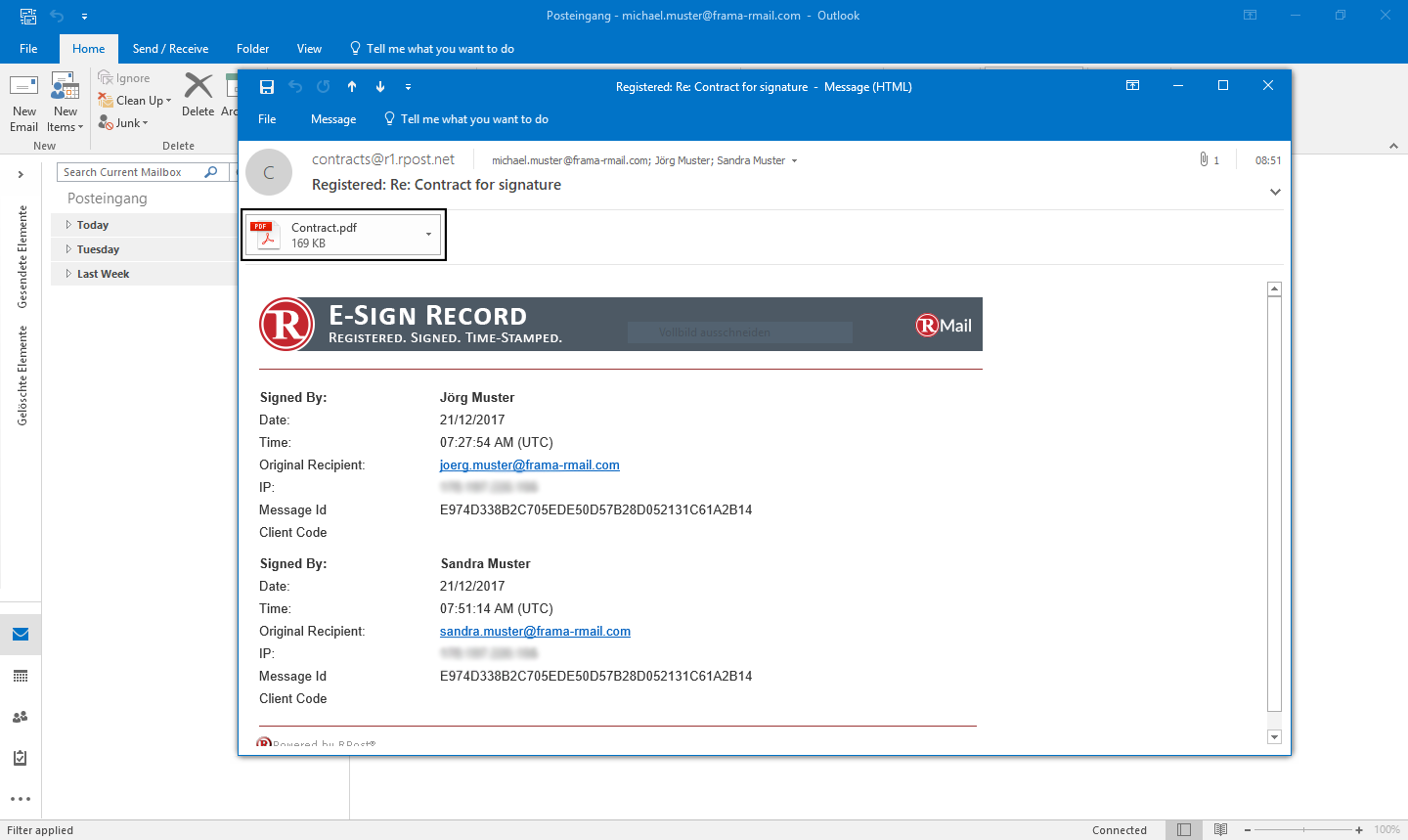Switch to the Send / Receive tab
The height and width of the screenshot is (840, 1408).
(170, 49)
